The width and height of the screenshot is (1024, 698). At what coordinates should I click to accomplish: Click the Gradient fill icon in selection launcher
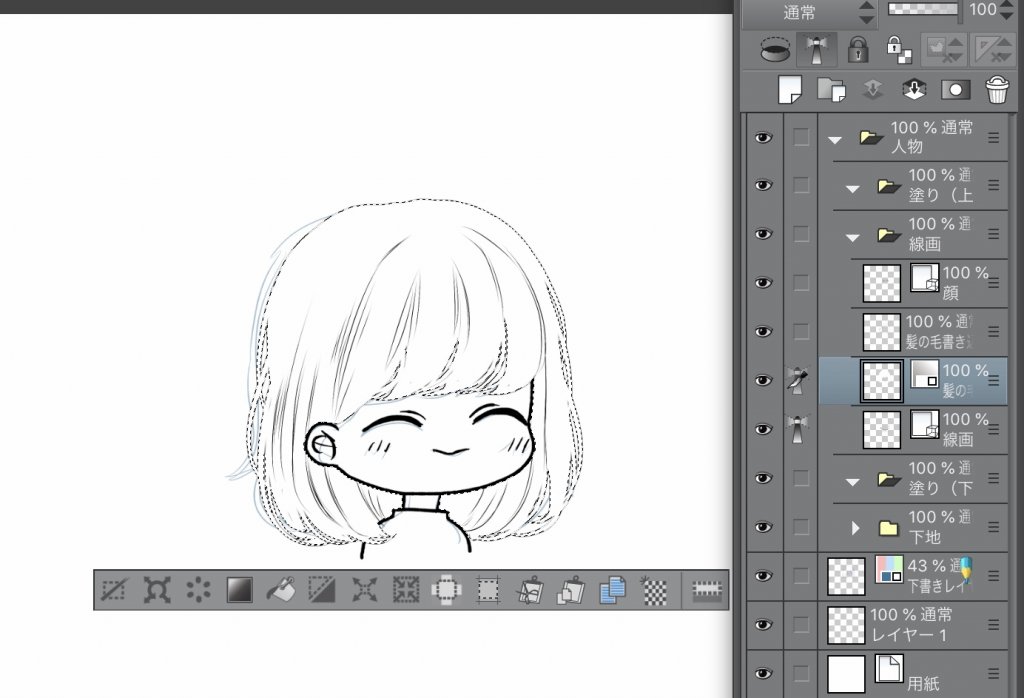[239, 591]
